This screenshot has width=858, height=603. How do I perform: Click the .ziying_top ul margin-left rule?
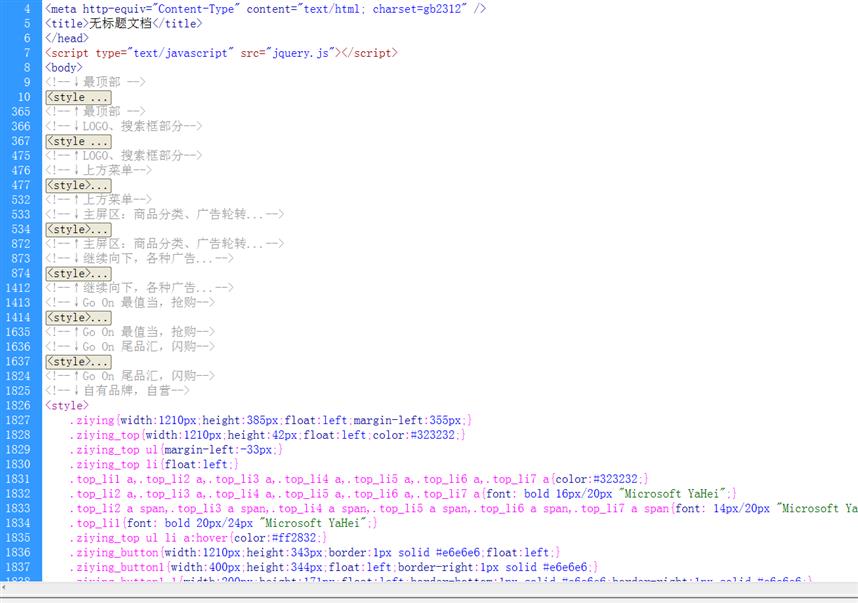[176, 450]
